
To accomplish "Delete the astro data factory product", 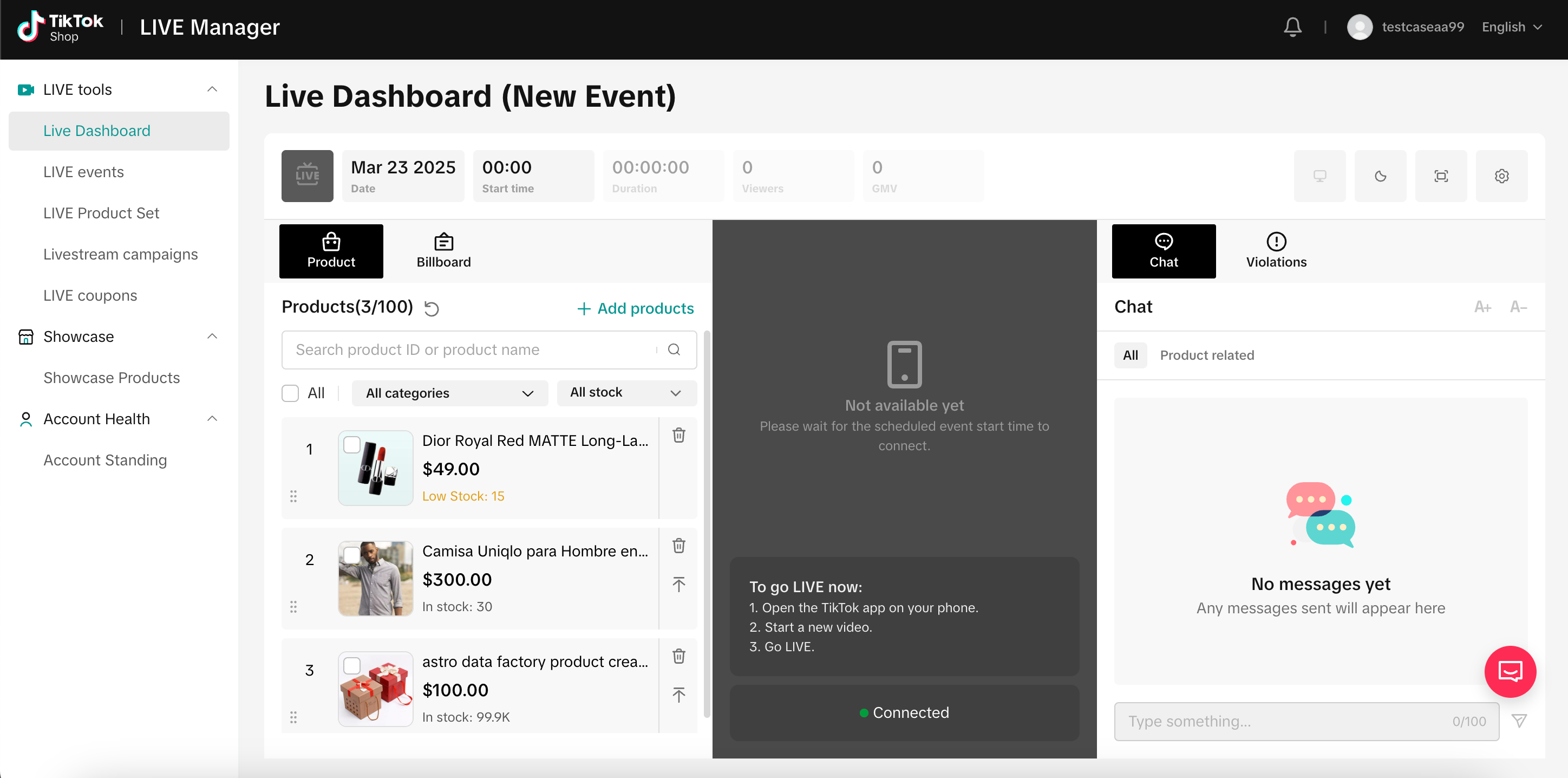I will pos(679,656).
